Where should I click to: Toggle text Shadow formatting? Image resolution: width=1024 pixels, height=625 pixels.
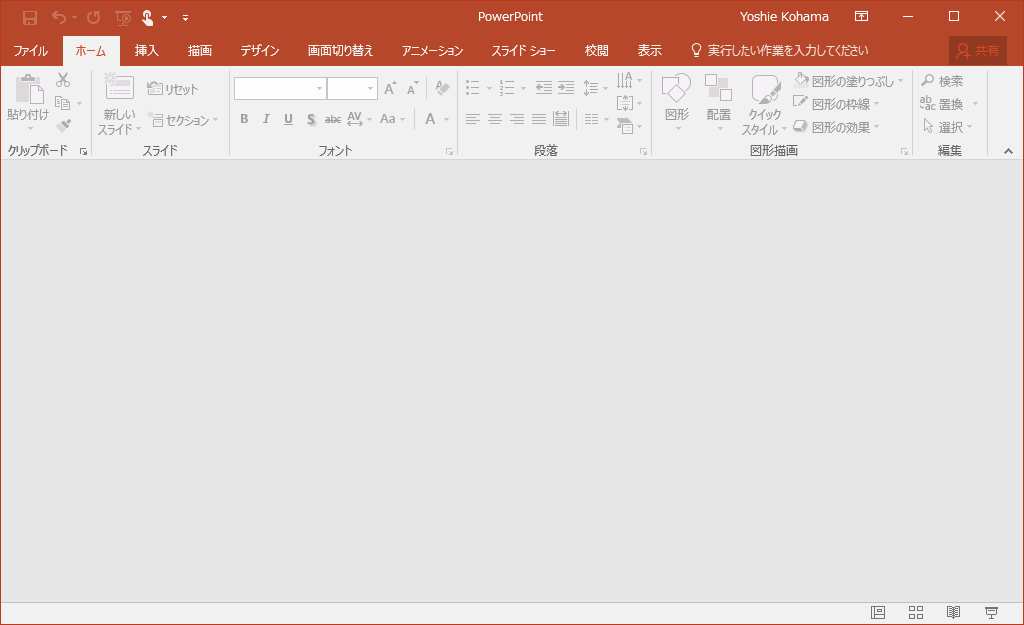(x=311, y=120)
